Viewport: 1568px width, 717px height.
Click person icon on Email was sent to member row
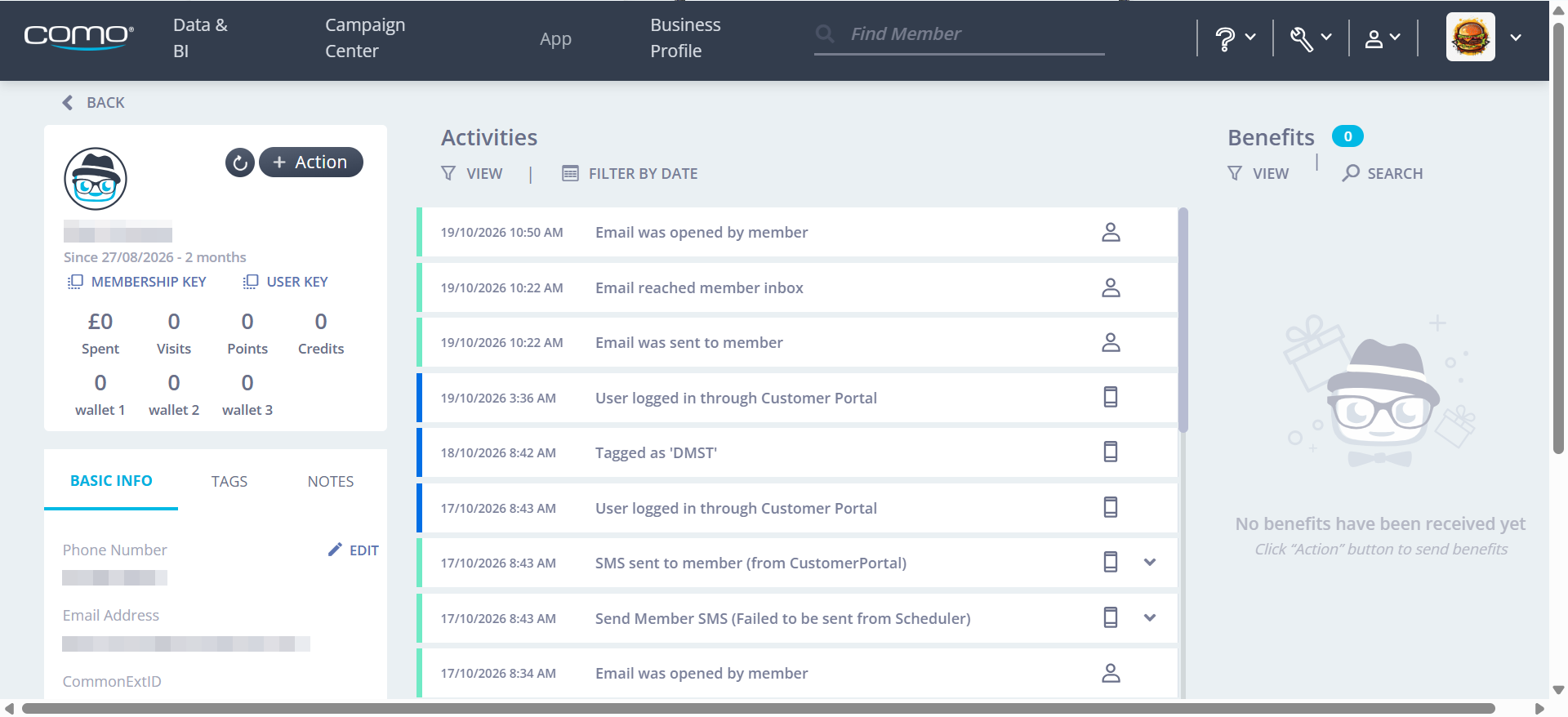click(x=1111, y=343)
